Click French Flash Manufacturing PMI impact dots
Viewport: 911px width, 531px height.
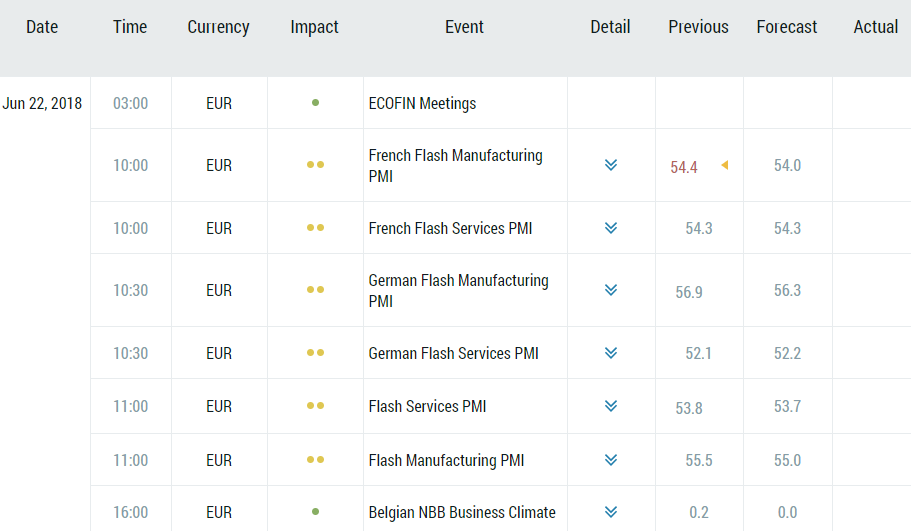(315, 165)
